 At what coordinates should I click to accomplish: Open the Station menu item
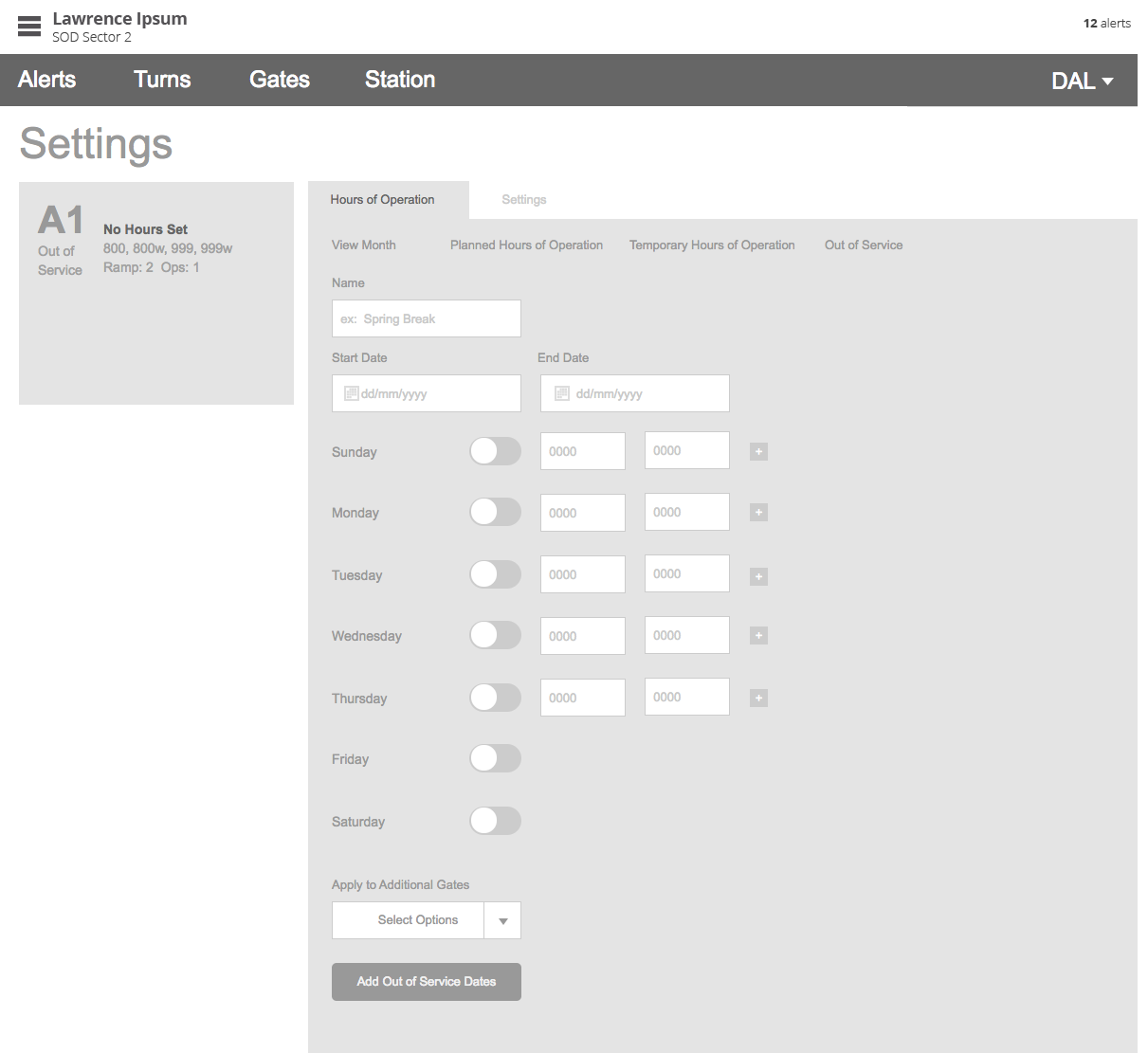(x=400, y=80)
